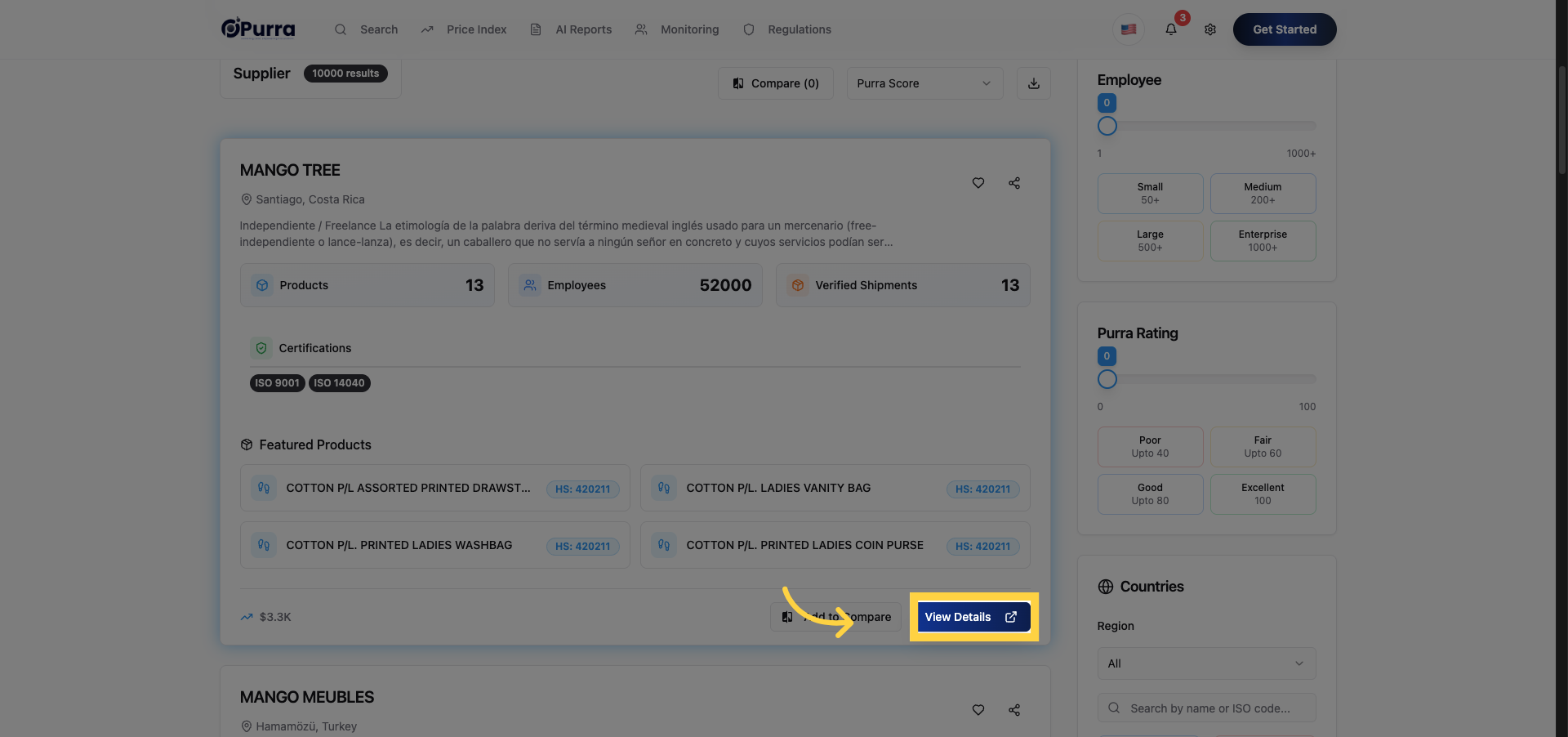Select Fair Upto 60 rating filter
The image size is (1568, 737).
[x=1263, y=447]
